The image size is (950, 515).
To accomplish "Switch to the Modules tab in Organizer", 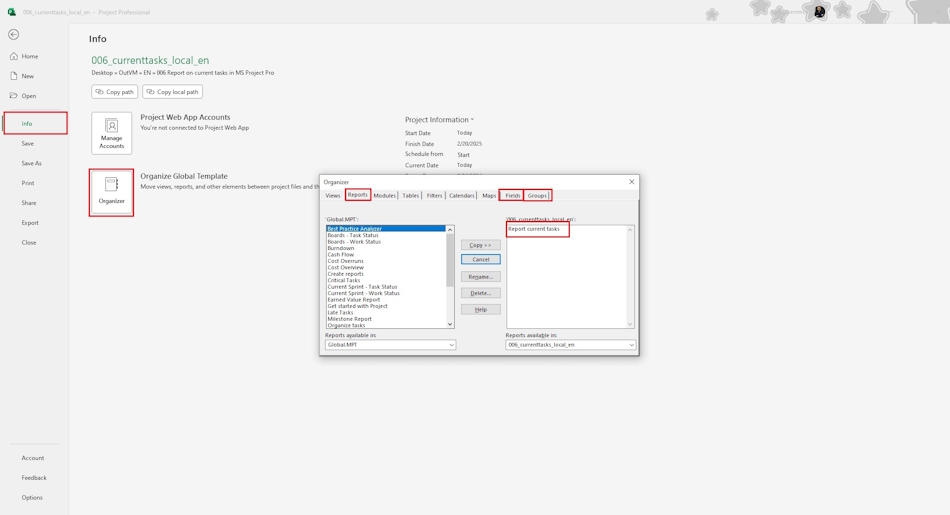I will click(x=384, y=196).
